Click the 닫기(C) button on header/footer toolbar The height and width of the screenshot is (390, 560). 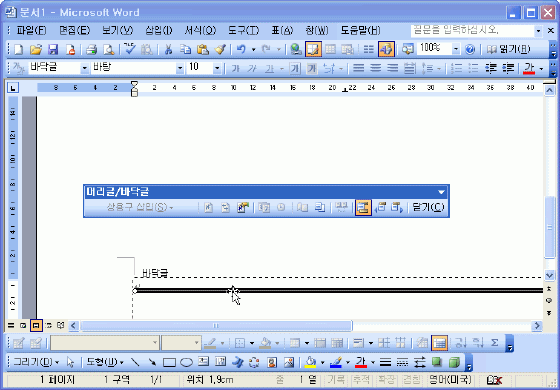pyautogui.click(x=428, y=207)
